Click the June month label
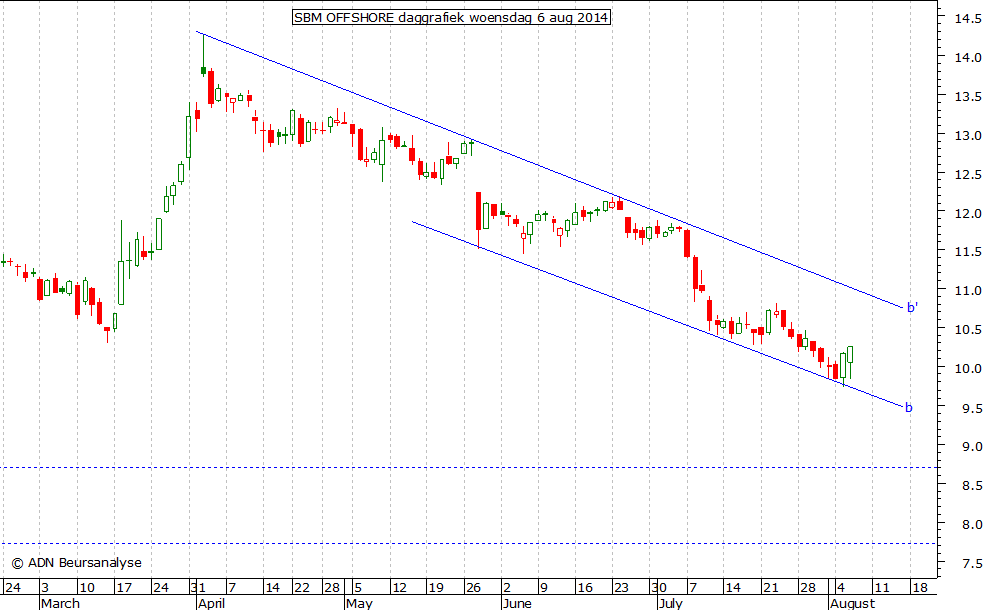The width and height of the screenshot is (985, 610). point(517,603)
